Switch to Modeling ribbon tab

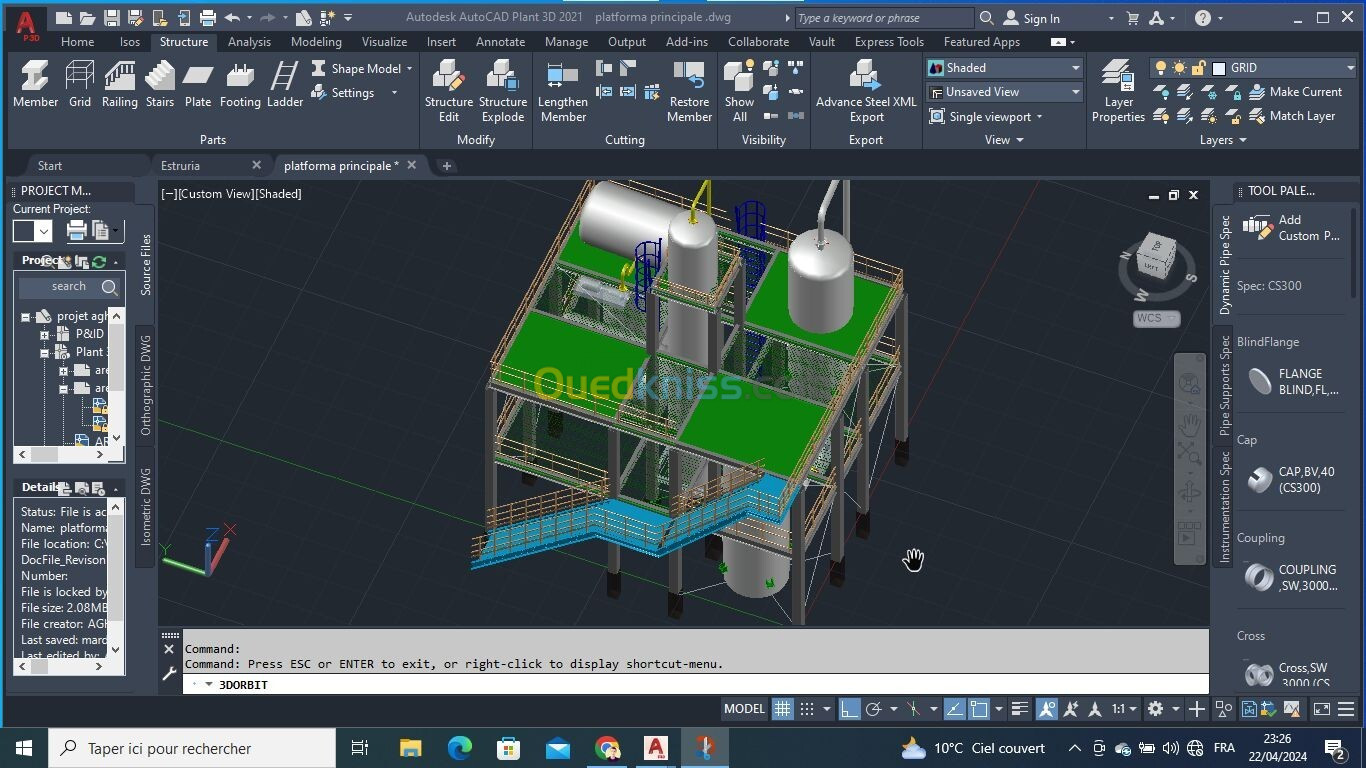coord(316,42)
